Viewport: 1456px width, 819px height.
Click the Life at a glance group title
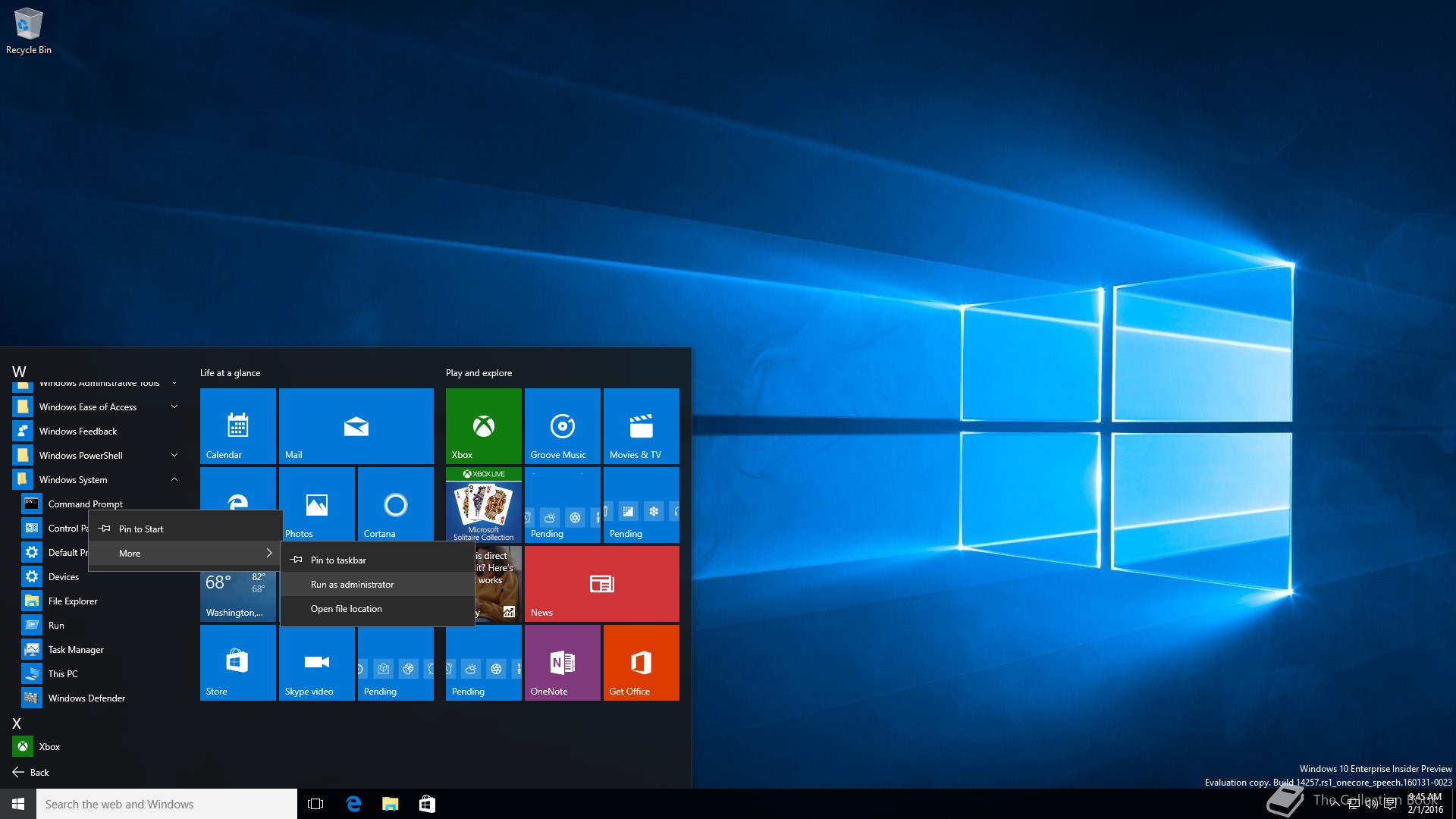[230, 372]
